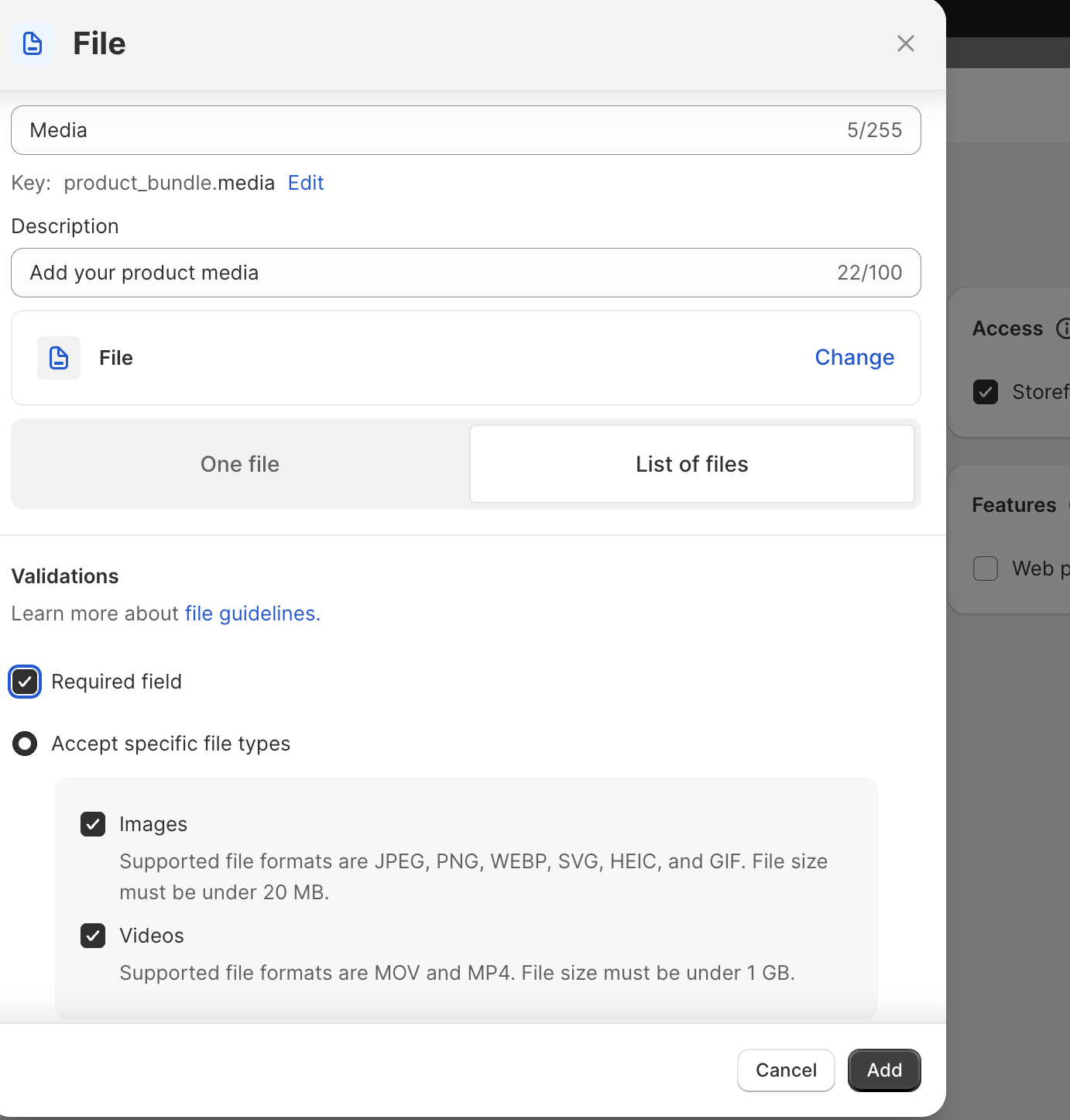
Task: Uncheck the Videos file type option
Action: (x=92, y=935)
